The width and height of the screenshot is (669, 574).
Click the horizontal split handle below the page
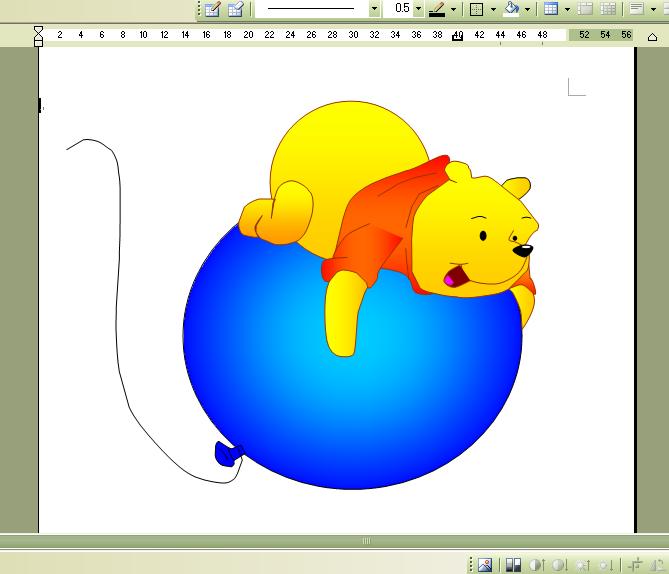pos(366,541)
